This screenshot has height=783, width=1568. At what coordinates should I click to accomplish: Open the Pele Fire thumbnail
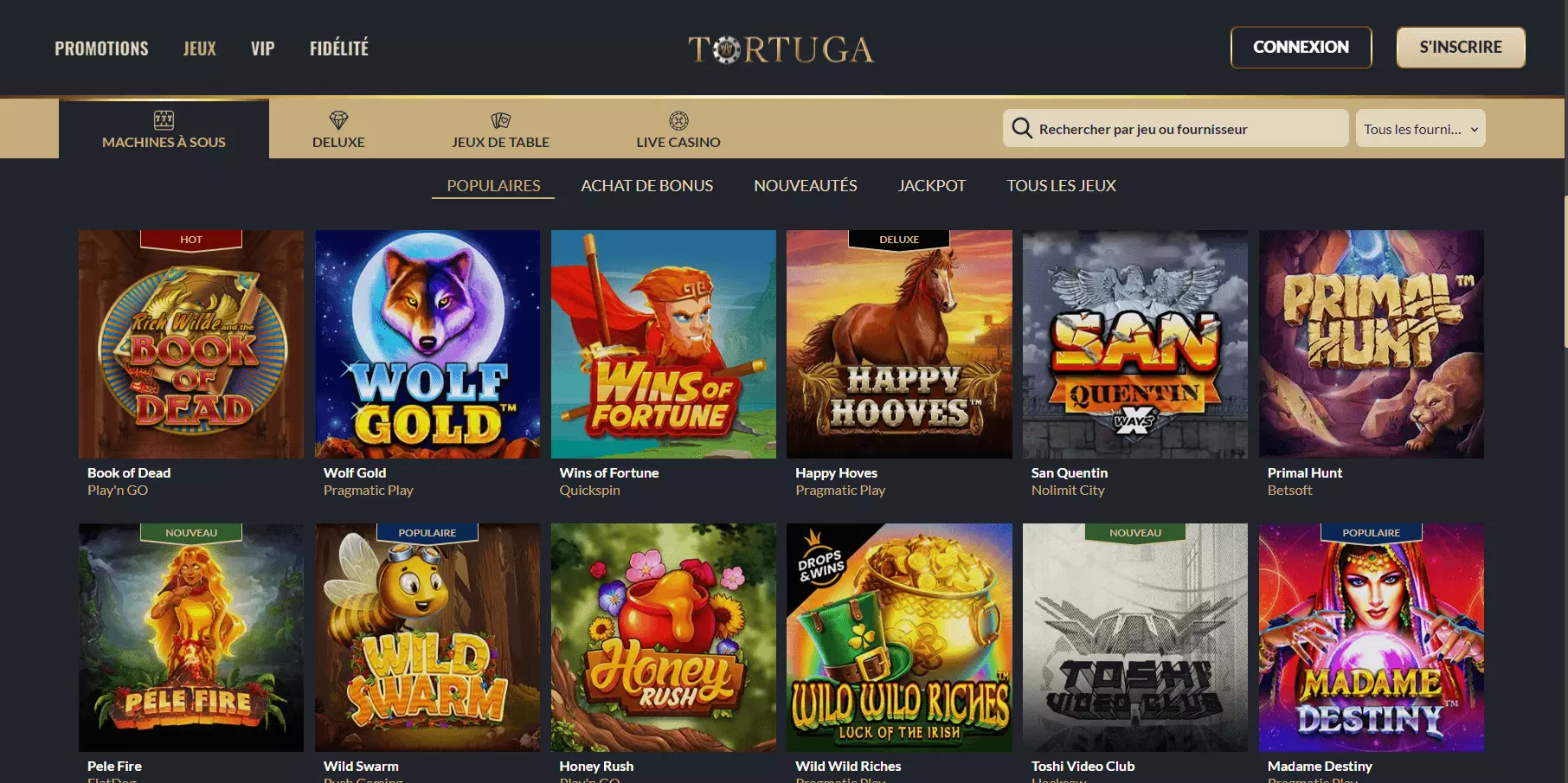pos(191,638)
